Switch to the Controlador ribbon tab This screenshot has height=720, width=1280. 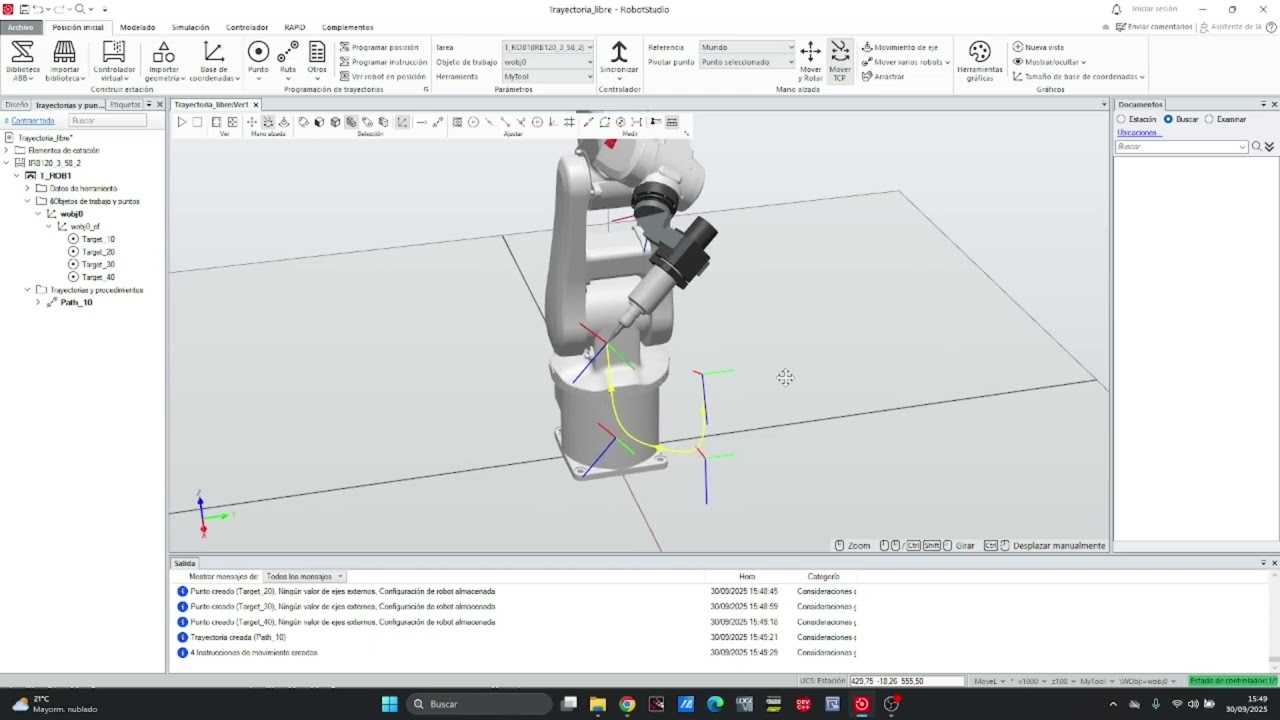247,27
